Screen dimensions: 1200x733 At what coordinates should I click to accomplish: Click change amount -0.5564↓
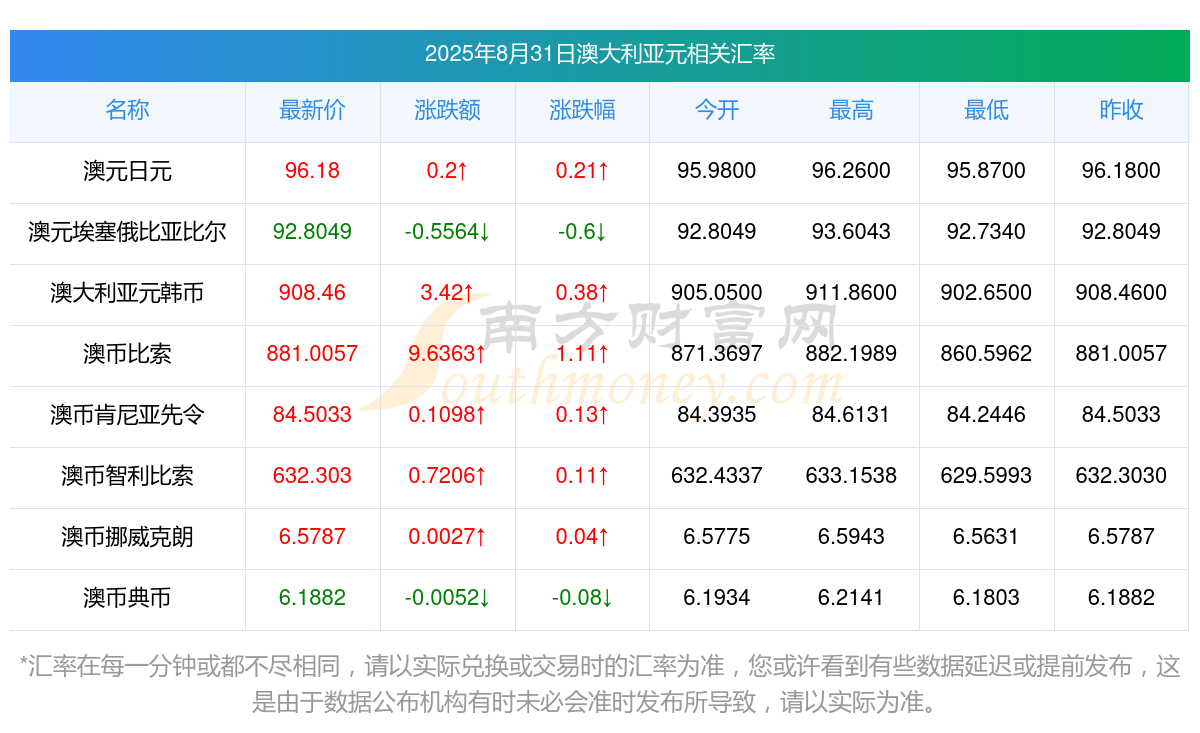point(447,232)
